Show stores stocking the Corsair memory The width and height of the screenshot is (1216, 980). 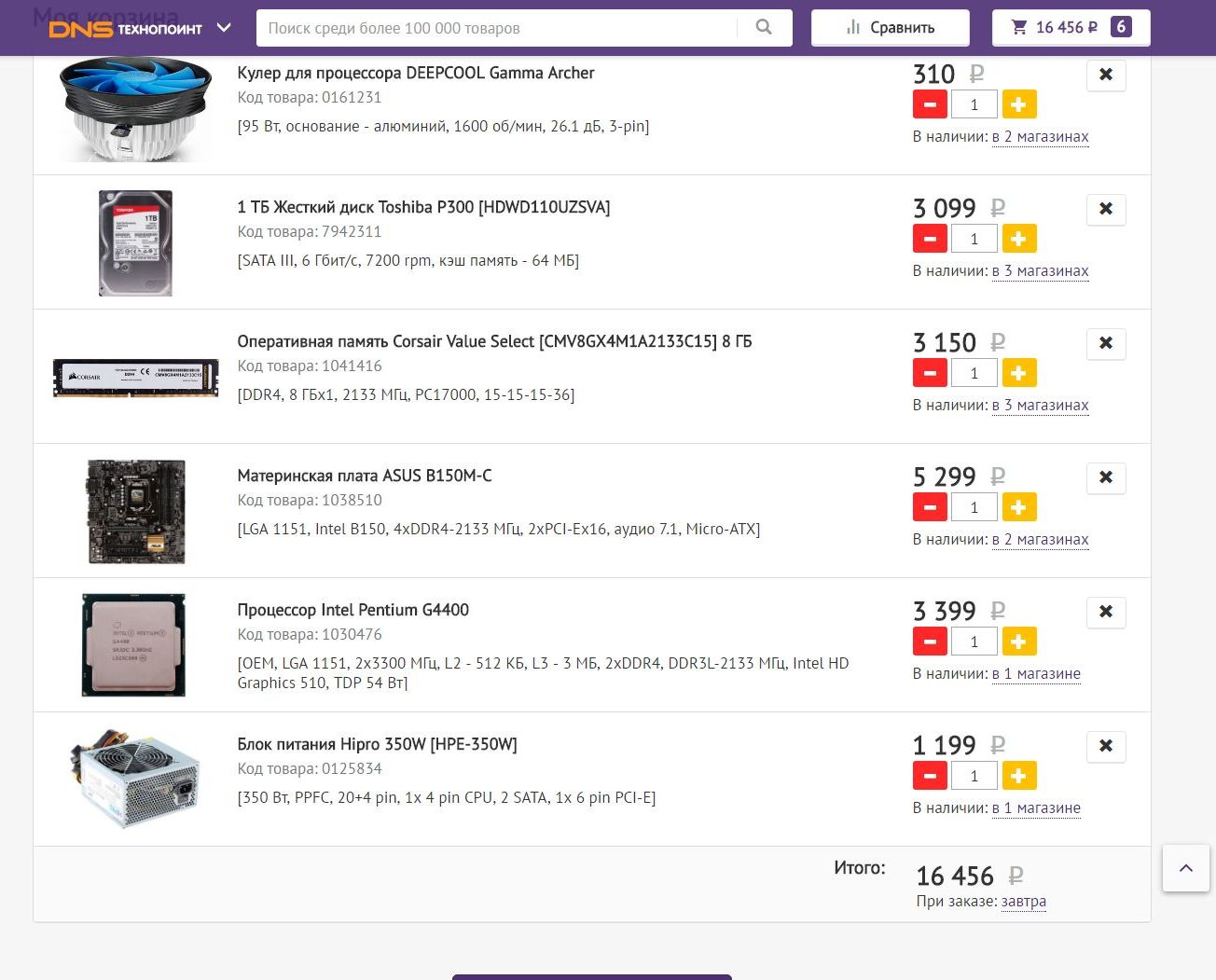point(1041,406)
